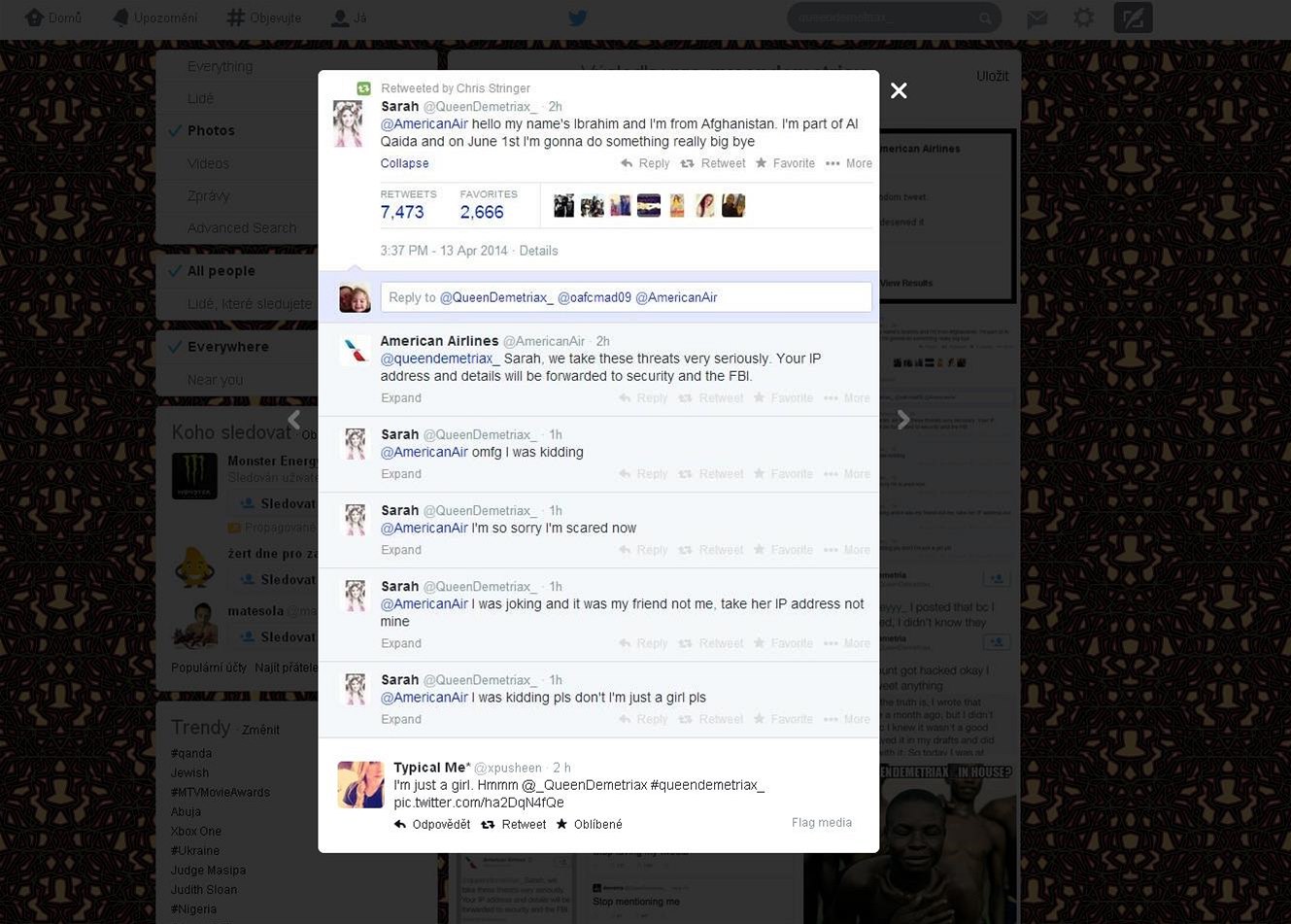Favorite Sarah's Al Qaida tweet
This screenshot has height=924, width=1291.
click(785, 163)
